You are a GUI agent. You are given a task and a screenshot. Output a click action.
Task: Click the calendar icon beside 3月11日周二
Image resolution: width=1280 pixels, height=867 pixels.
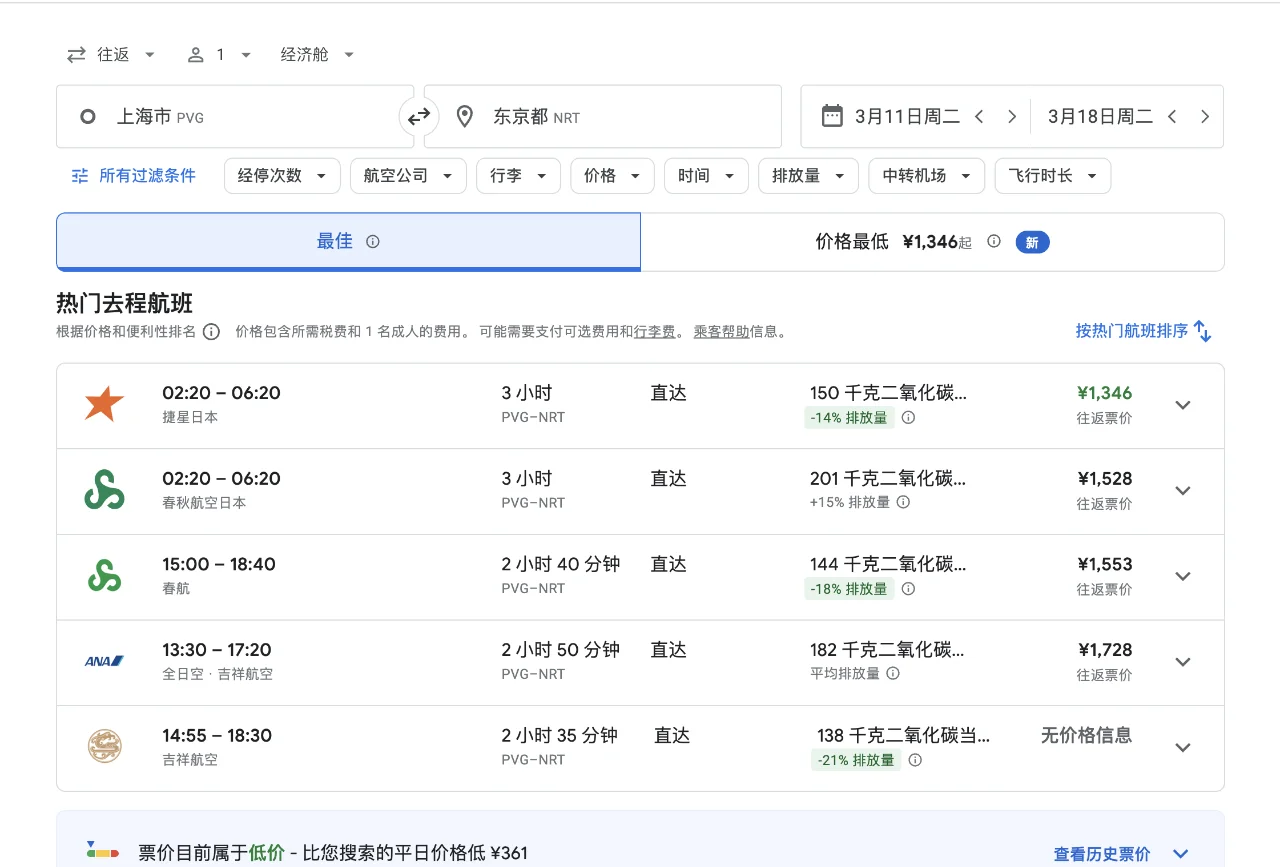tap(831, 116)
